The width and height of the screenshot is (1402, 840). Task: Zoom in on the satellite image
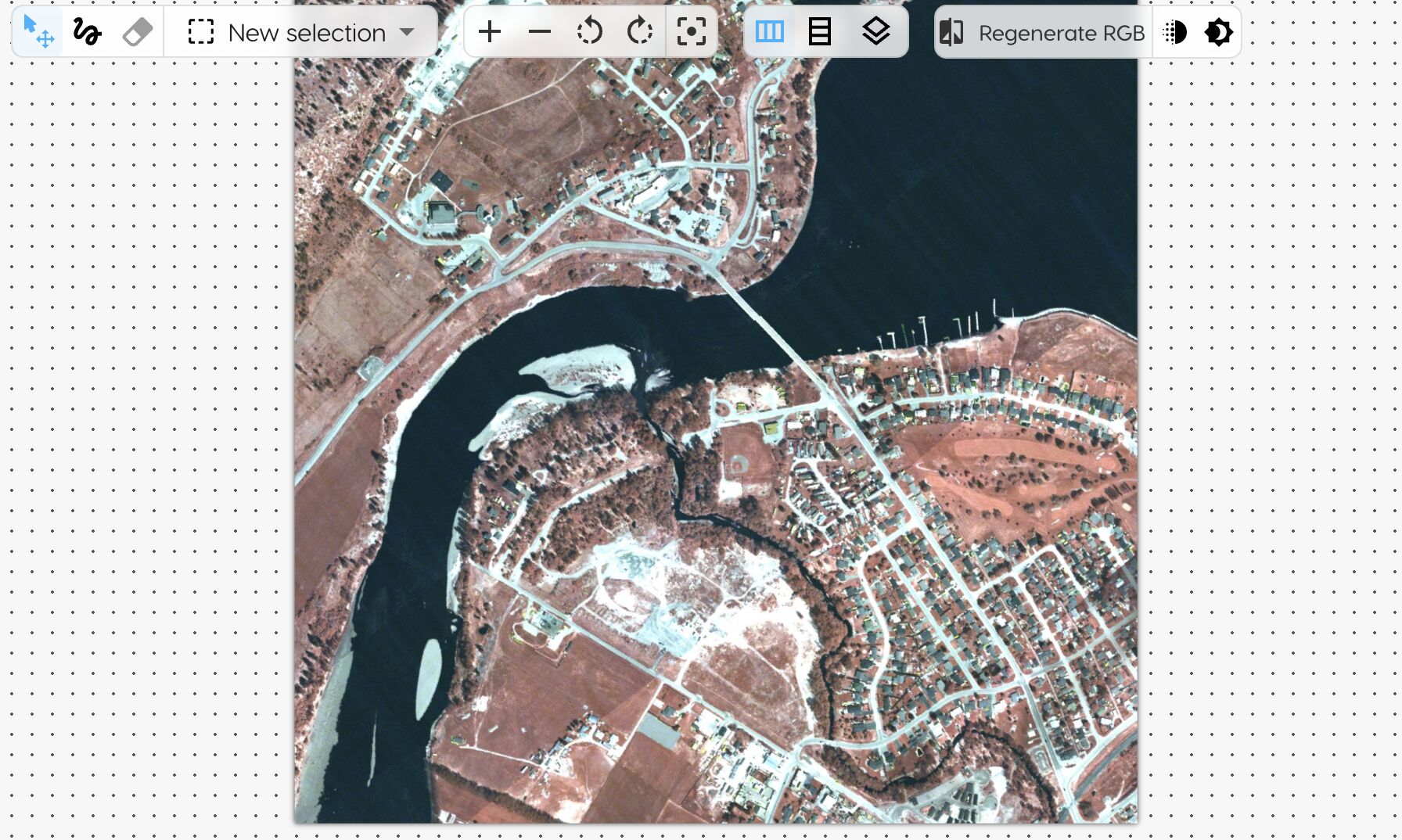(x=491, y=32)
